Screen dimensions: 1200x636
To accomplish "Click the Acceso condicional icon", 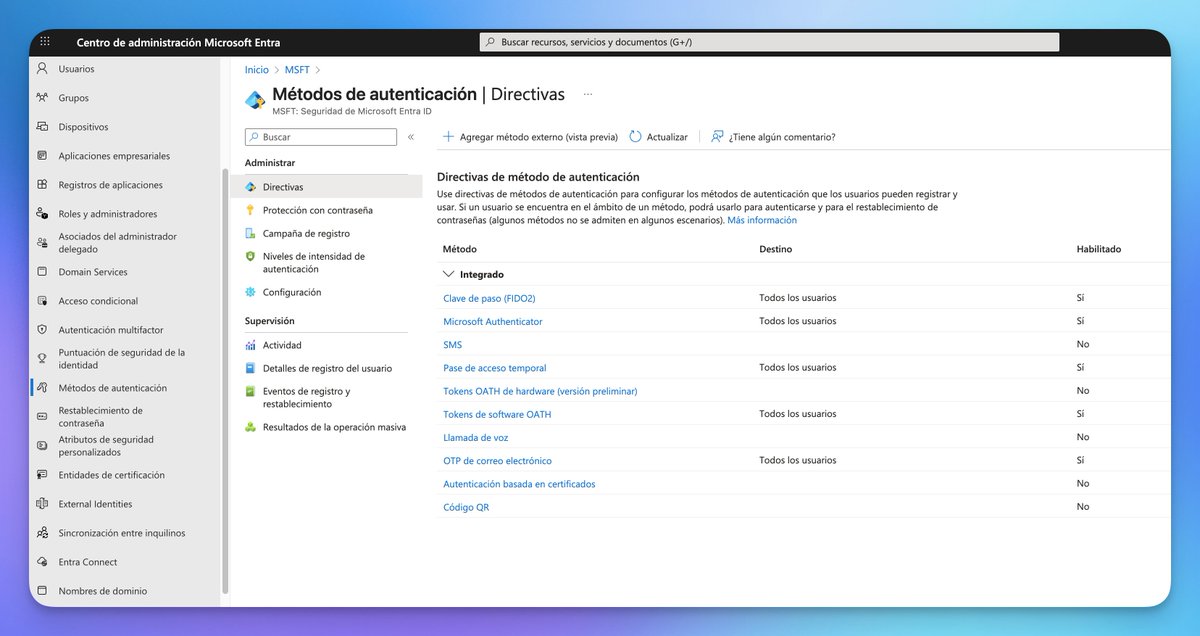I will pyautogui.click(x=42, y=301).
